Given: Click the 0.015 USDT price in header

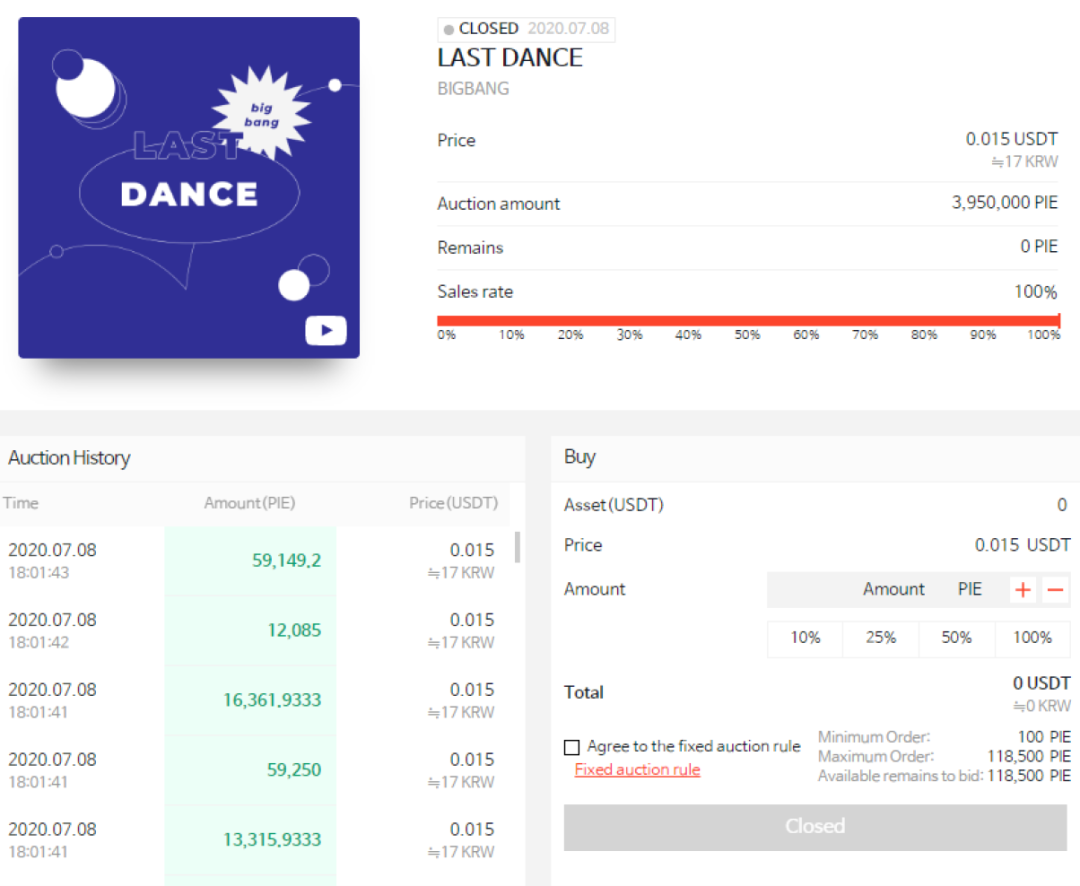Looking at the screenshot, I should (x=1011, y=139).
